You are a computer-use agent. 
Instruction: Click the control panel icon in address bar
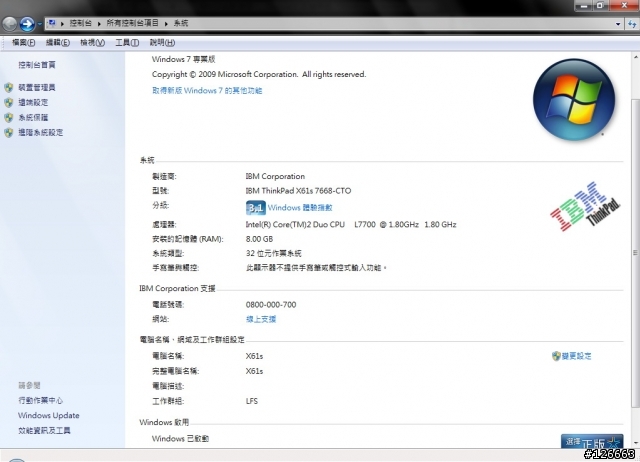51,23
